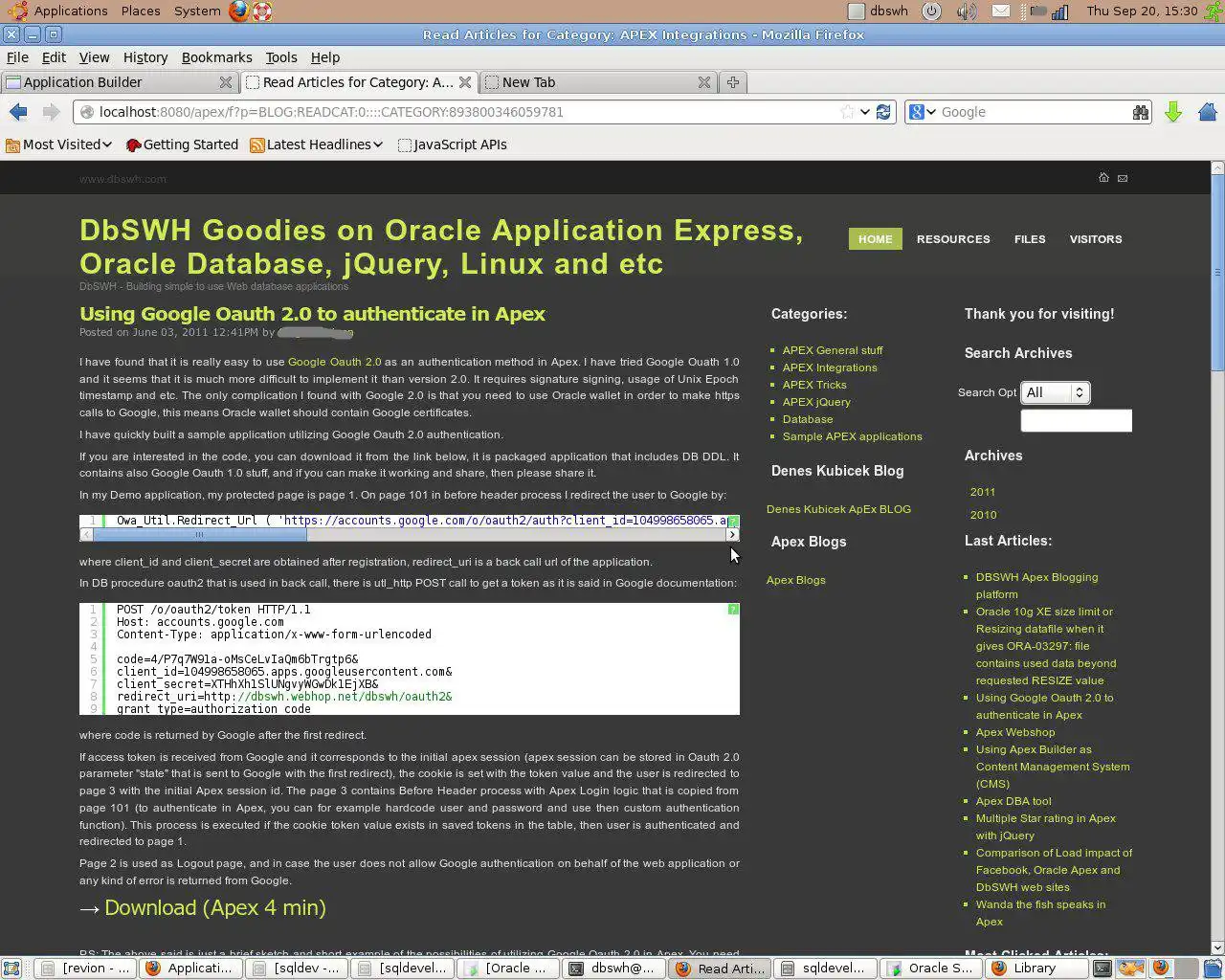Switch to the New Tab tab
1225x980 pixels.
tap(598, 82)
